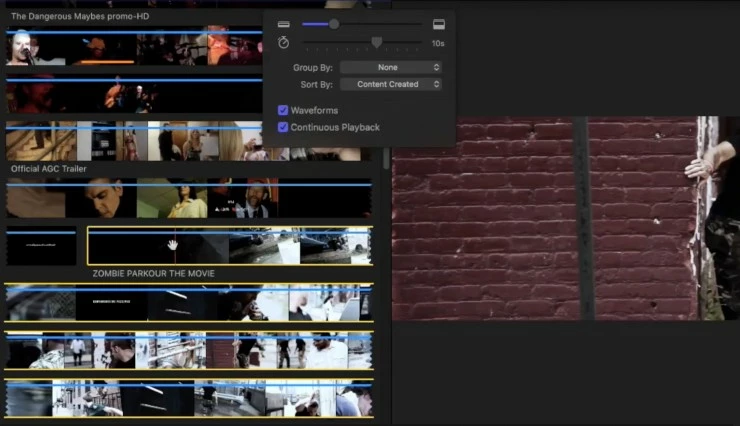Disable the Waveforms checkbox
740x426 pixels.
point(283,110)
